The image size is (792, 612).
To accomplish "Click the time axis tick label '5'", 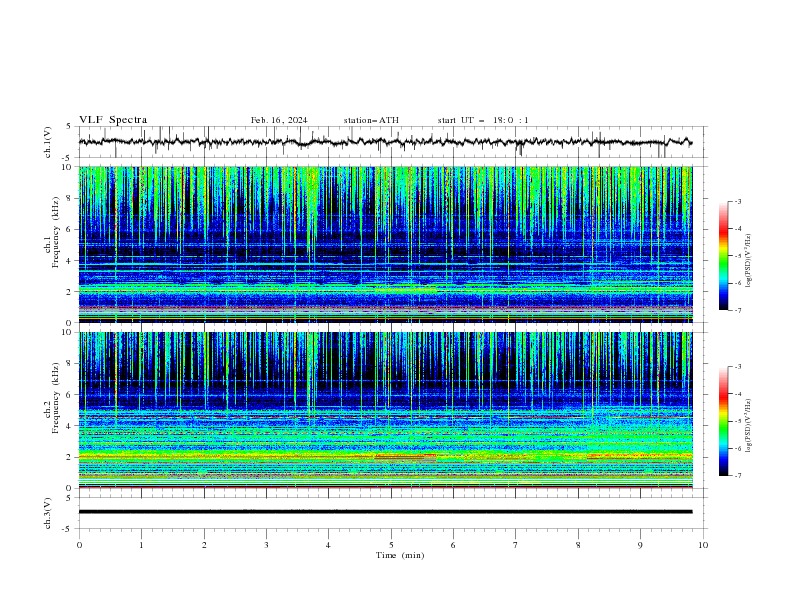I will (x=391, y=545).
